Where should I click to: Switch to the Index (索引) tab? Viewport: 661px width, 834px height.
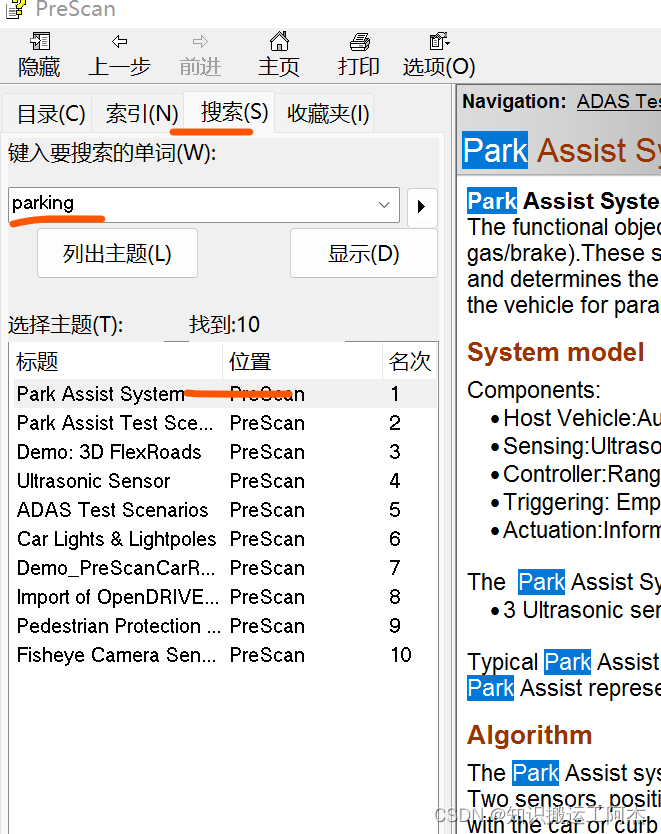[x=142, y=114]
